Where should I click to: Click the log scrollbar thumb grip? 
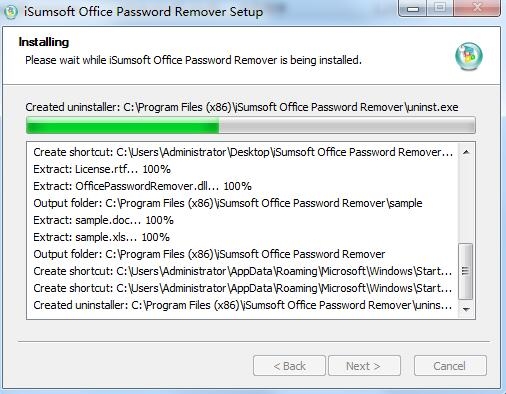pyautogui.click(x=465, y=271)
